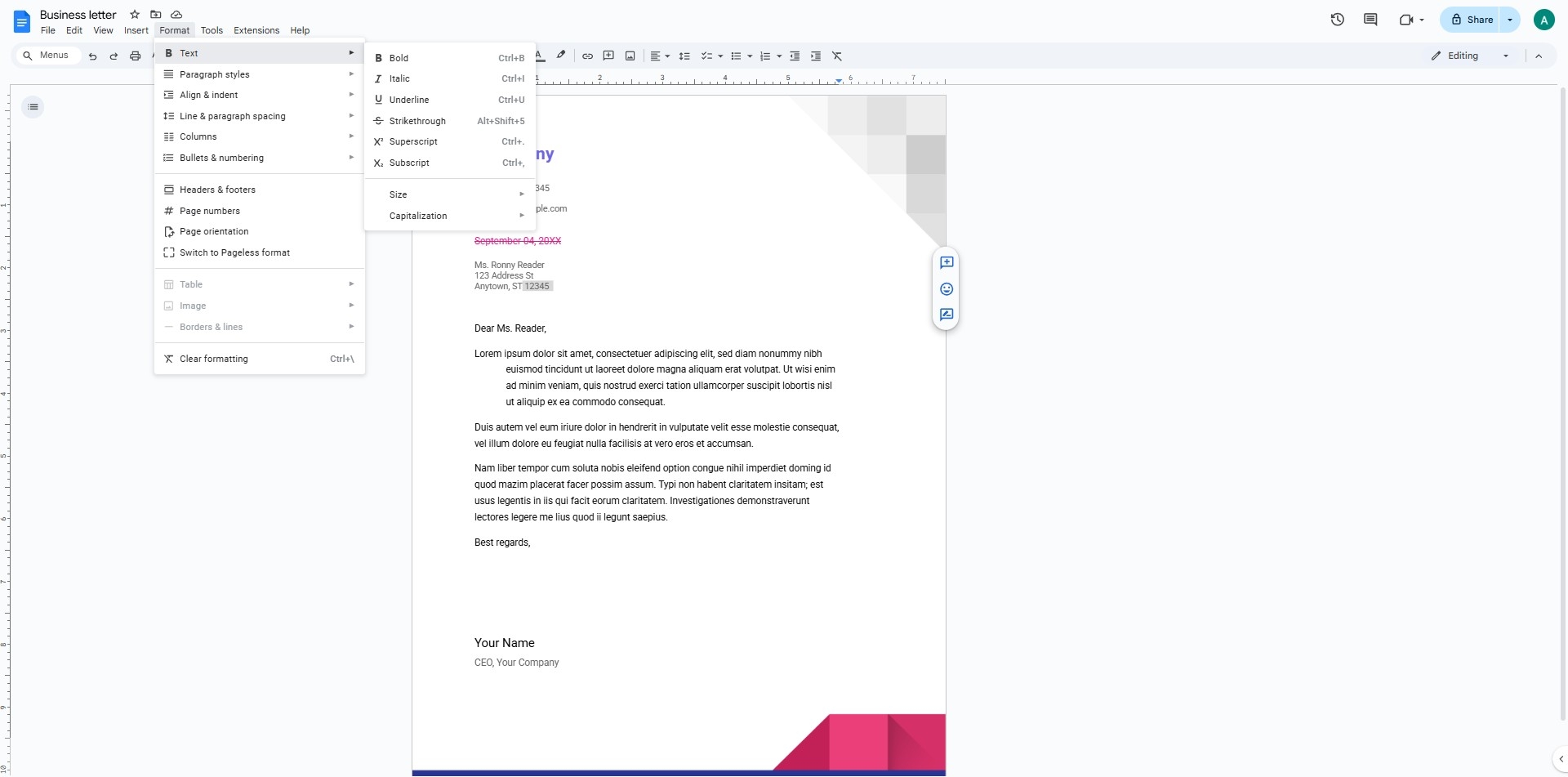Open the Extensions menu
The height and width of the screenshot is (777, 1568).
coord(256,30)
